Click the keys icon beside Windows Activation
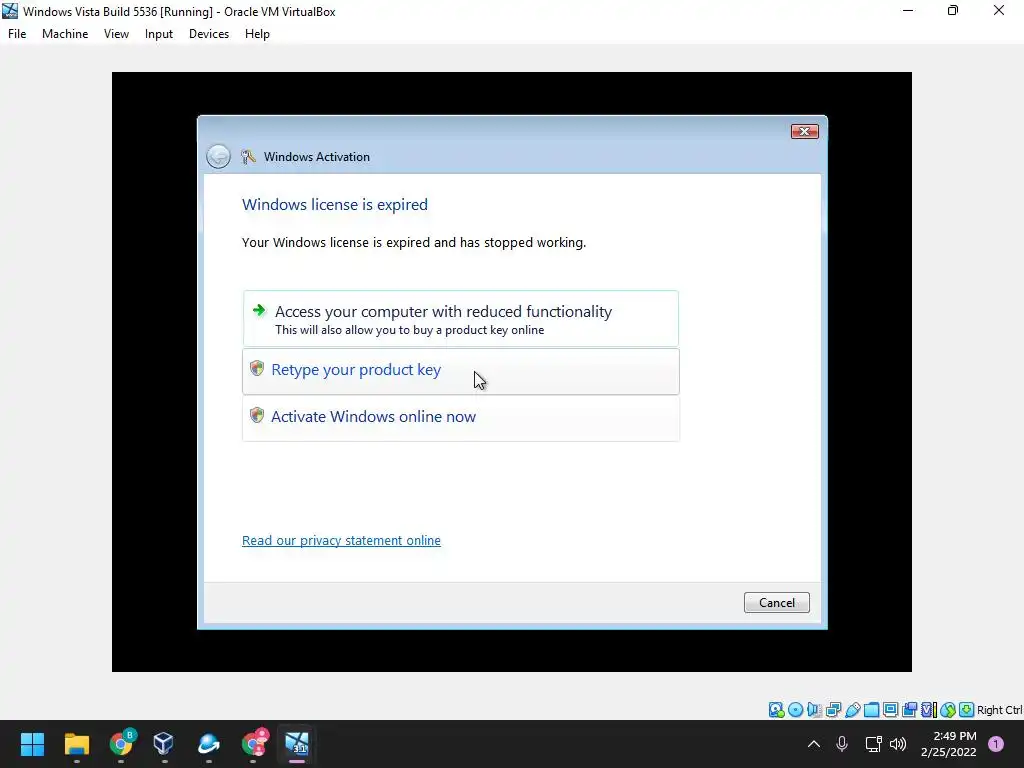 pos(248,157)
